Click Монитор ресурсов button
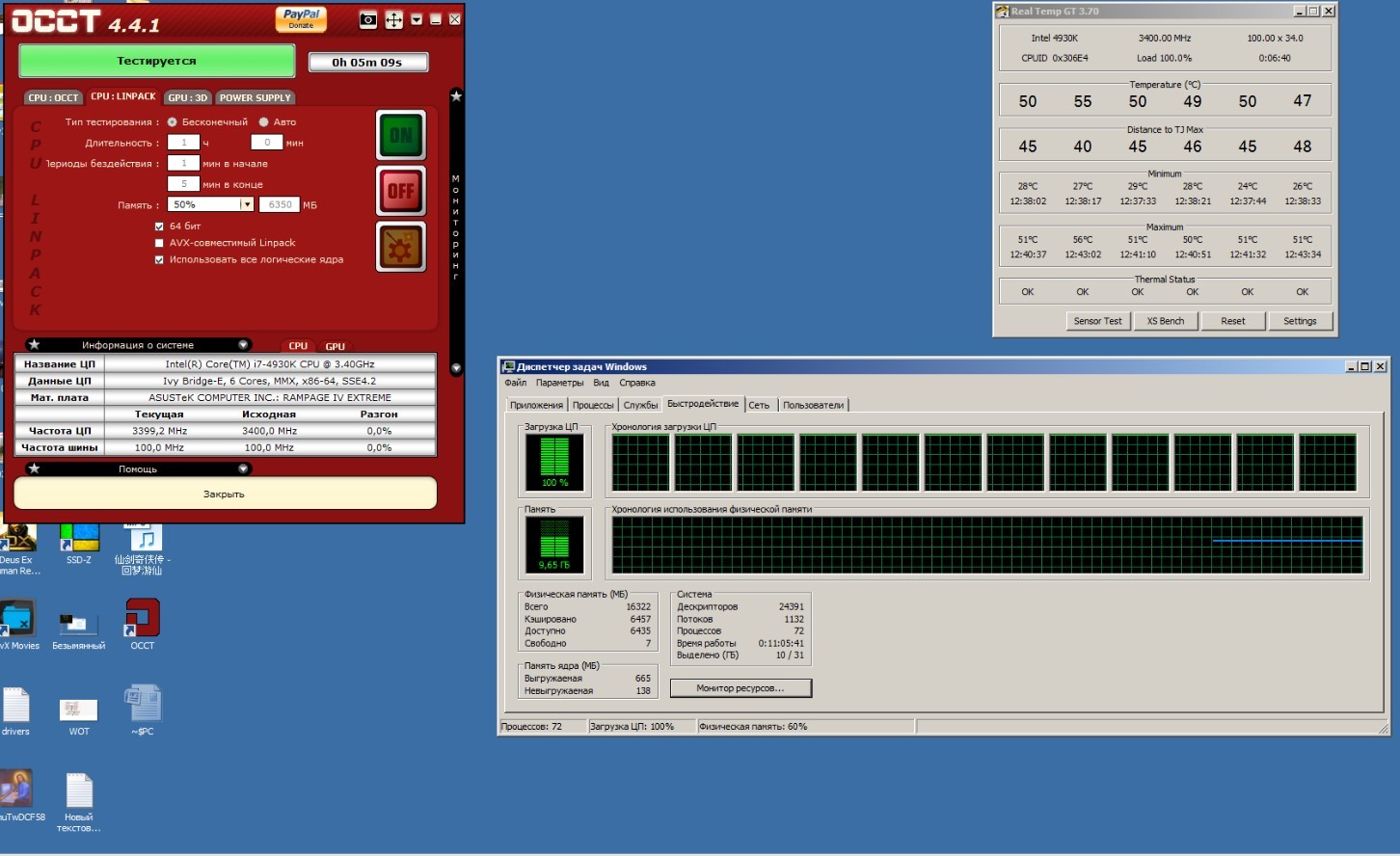The image size is (1400, 856). [x=740, y=688]
